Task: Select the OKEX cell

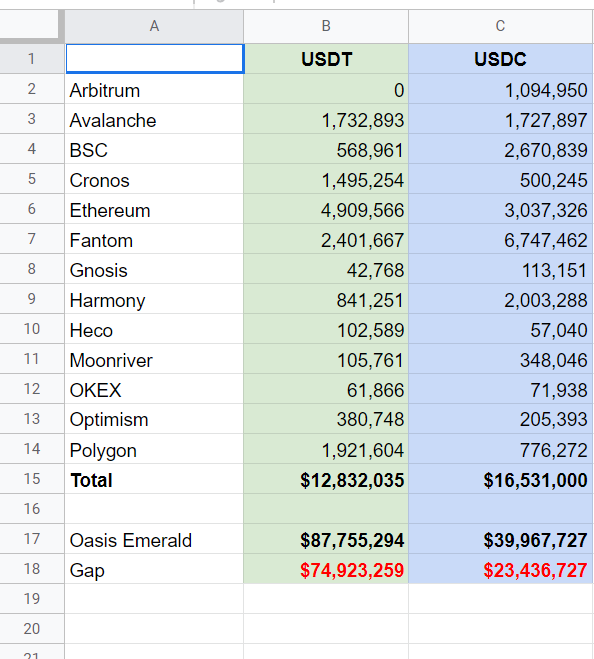Action: coord(154,389)
